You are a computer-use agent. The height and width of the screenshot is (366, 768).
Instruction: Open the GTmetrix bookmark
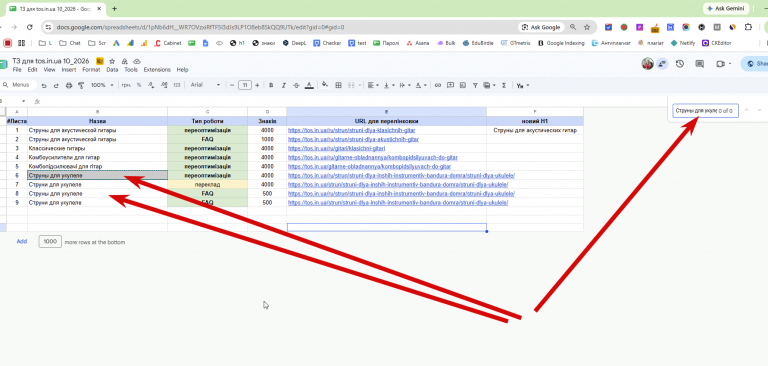pos(516,43)
